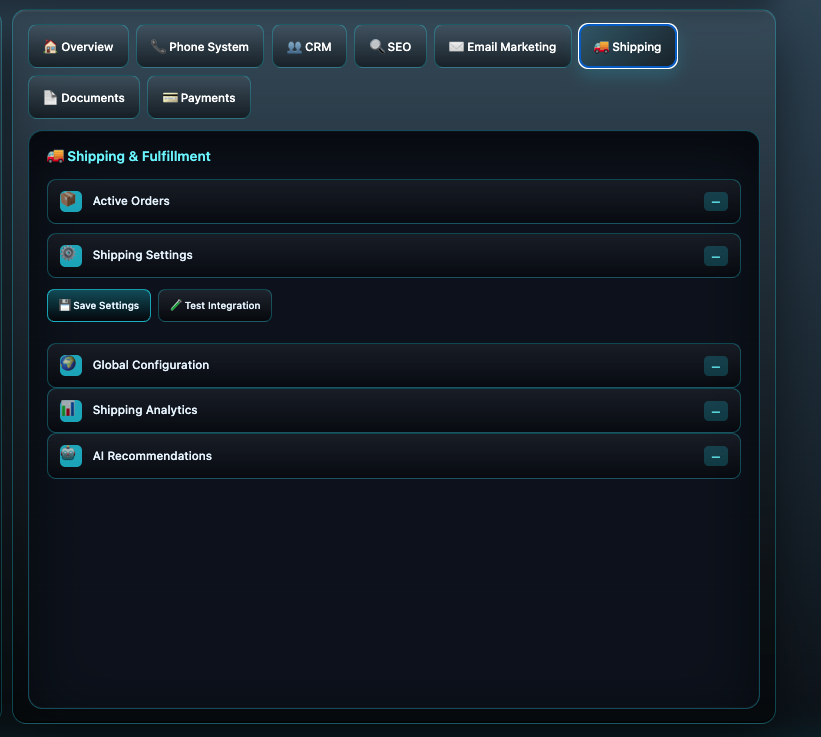Click the truck icon in Shipping heading
The width and height of the screenshot is (821, 737).
click(55, 156)
